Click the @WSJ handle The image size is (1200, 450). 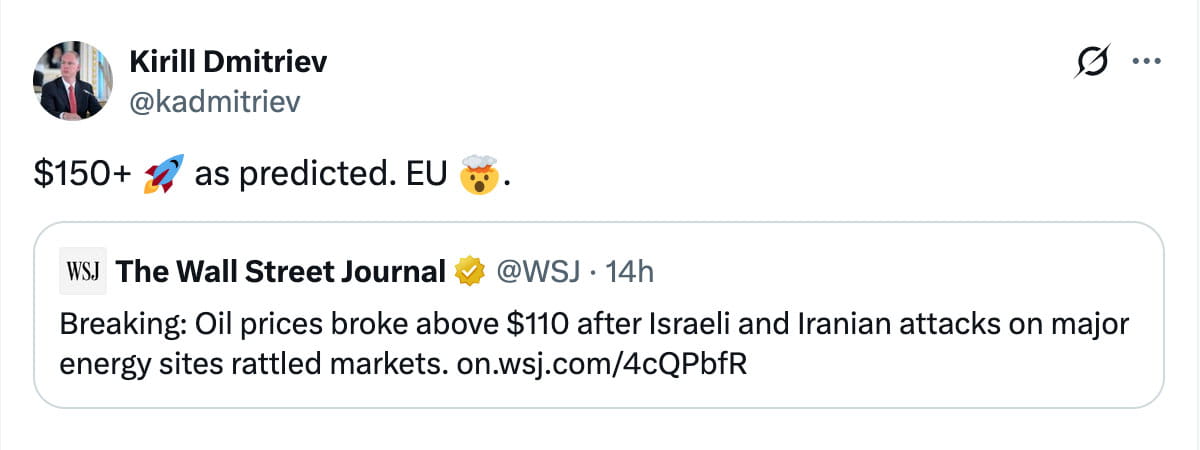[523, 271]
